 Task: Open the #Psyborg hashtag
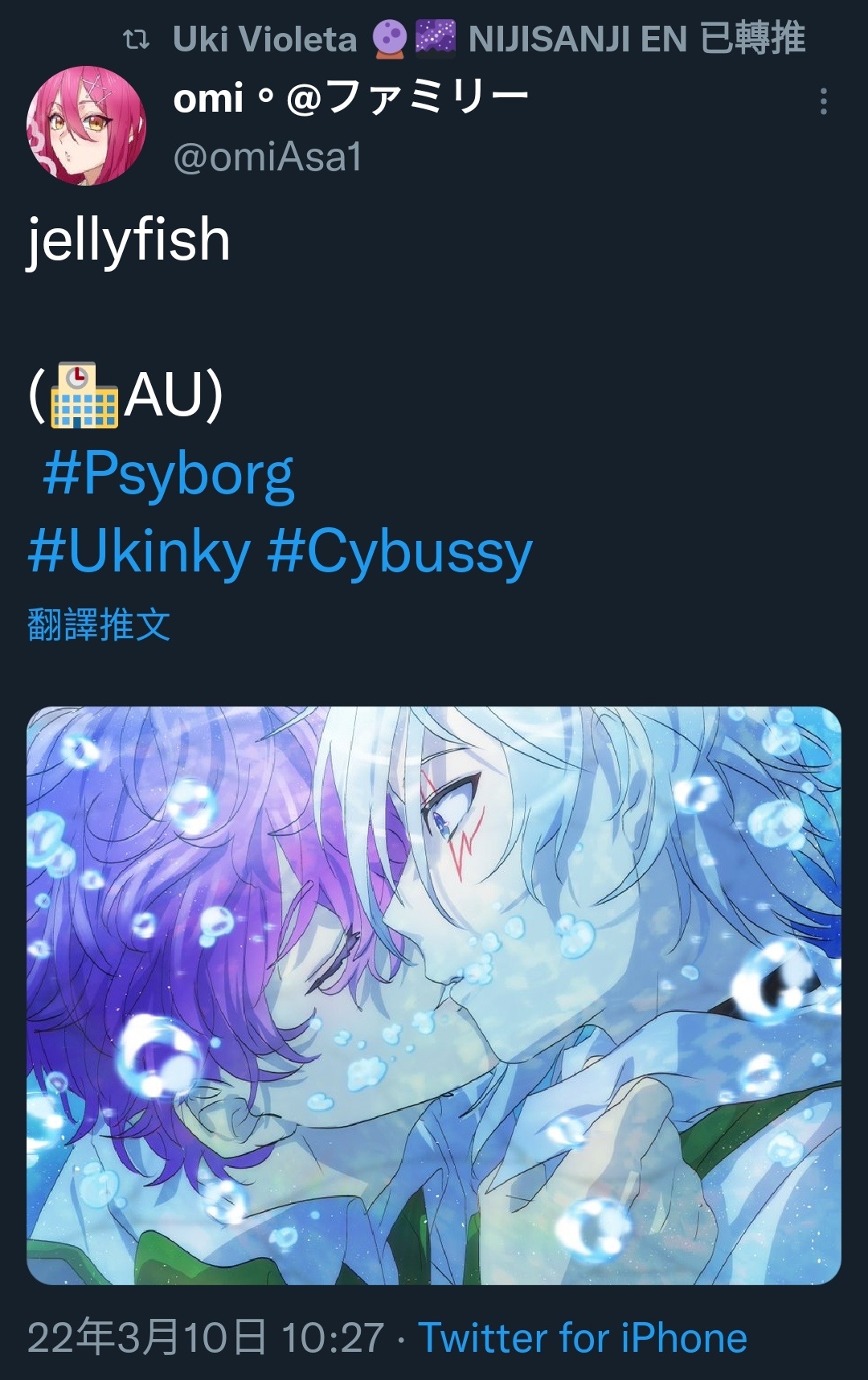click(x=169, y=474)
